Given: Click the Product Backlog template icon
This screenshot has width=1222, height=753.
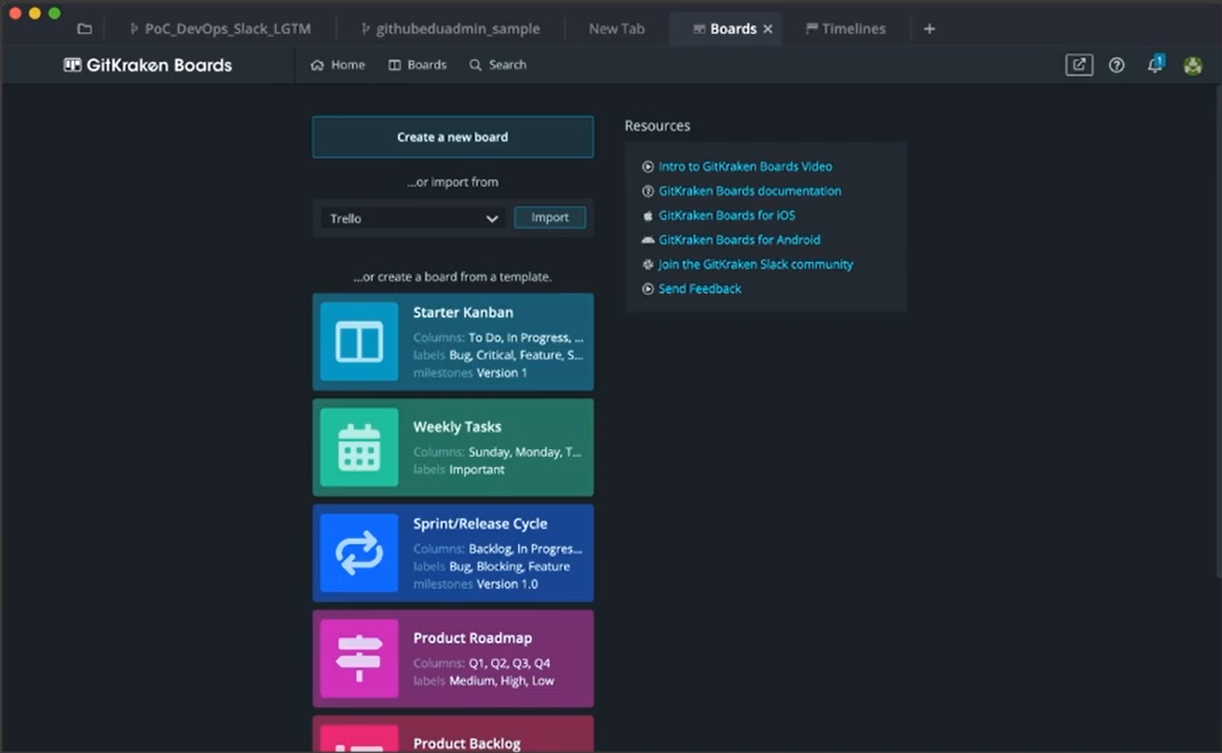Looking at the screenshot, I should point(359,739).
